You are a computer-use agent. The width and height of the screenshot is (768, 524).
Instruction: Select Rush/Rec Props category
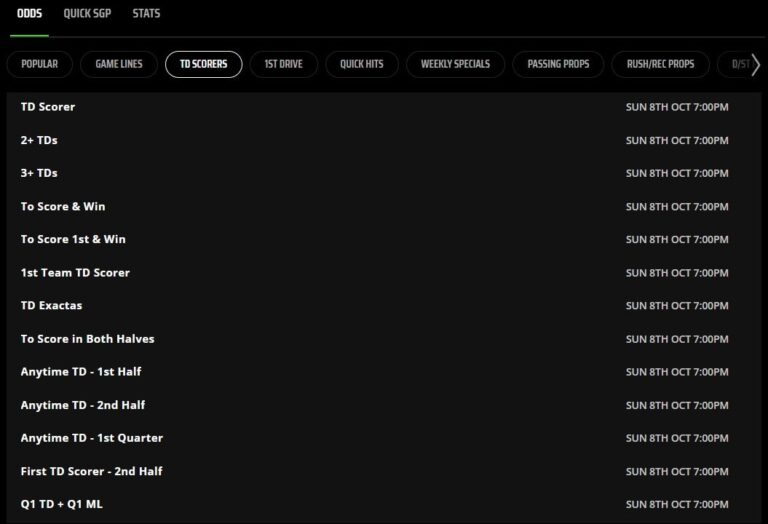[x=660, y=64]
